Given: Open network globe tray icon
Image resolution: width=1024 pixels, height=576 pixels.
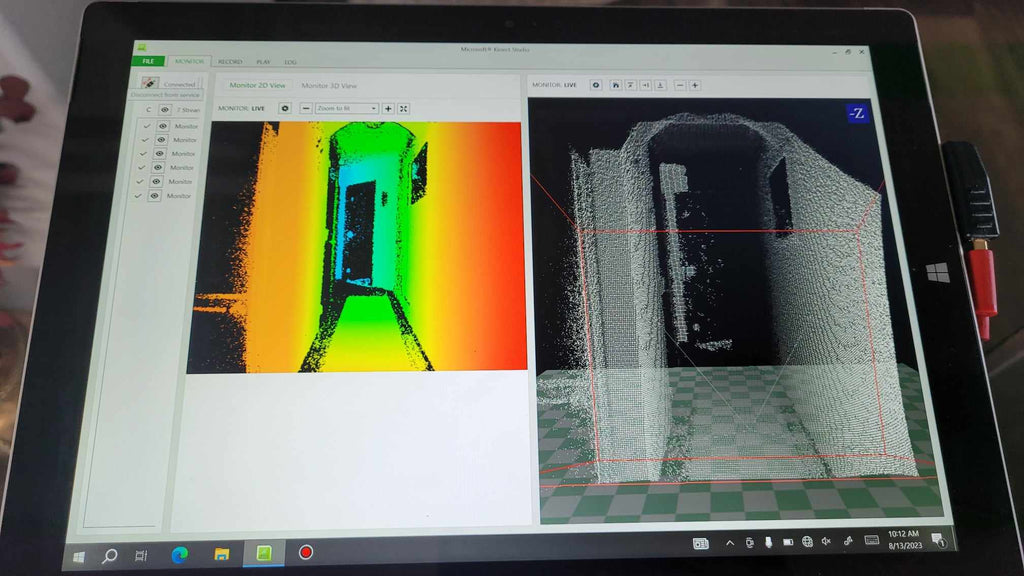Looking at the screenshot, I should point(807,541).
